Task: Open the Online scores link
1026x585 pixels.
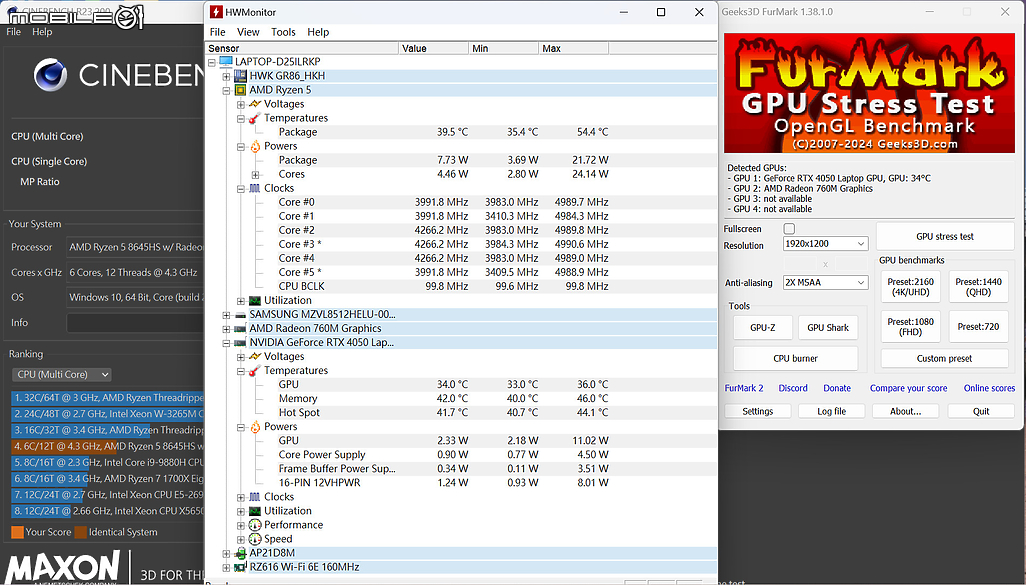Action: point(989,388)
